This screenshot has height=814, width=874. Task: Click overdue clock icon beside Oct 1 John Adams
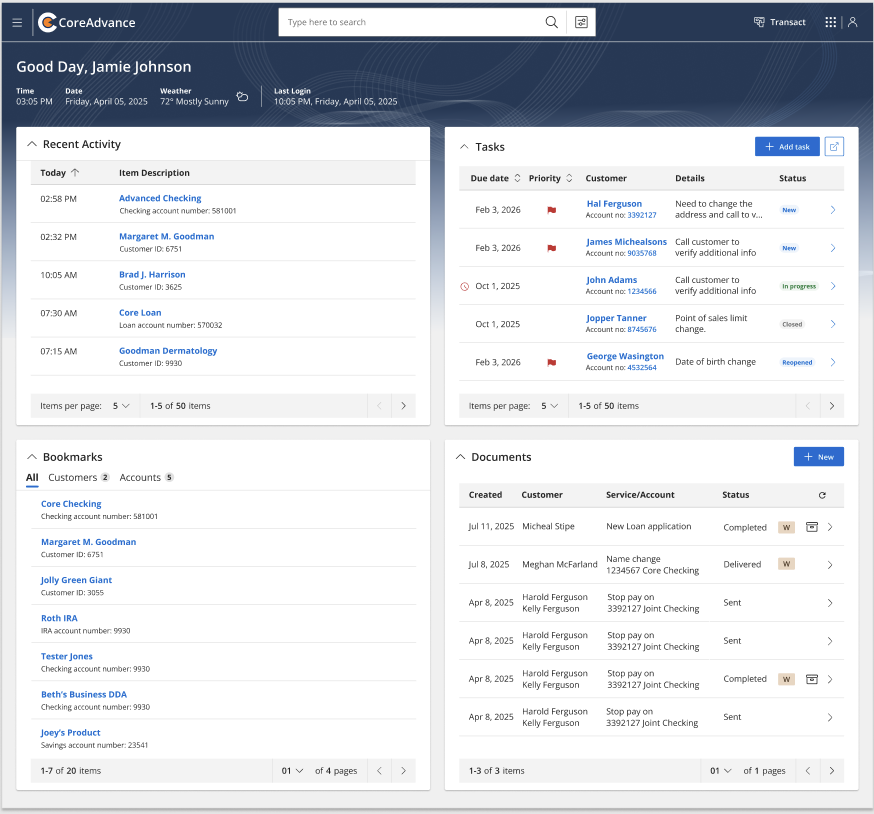464,287
